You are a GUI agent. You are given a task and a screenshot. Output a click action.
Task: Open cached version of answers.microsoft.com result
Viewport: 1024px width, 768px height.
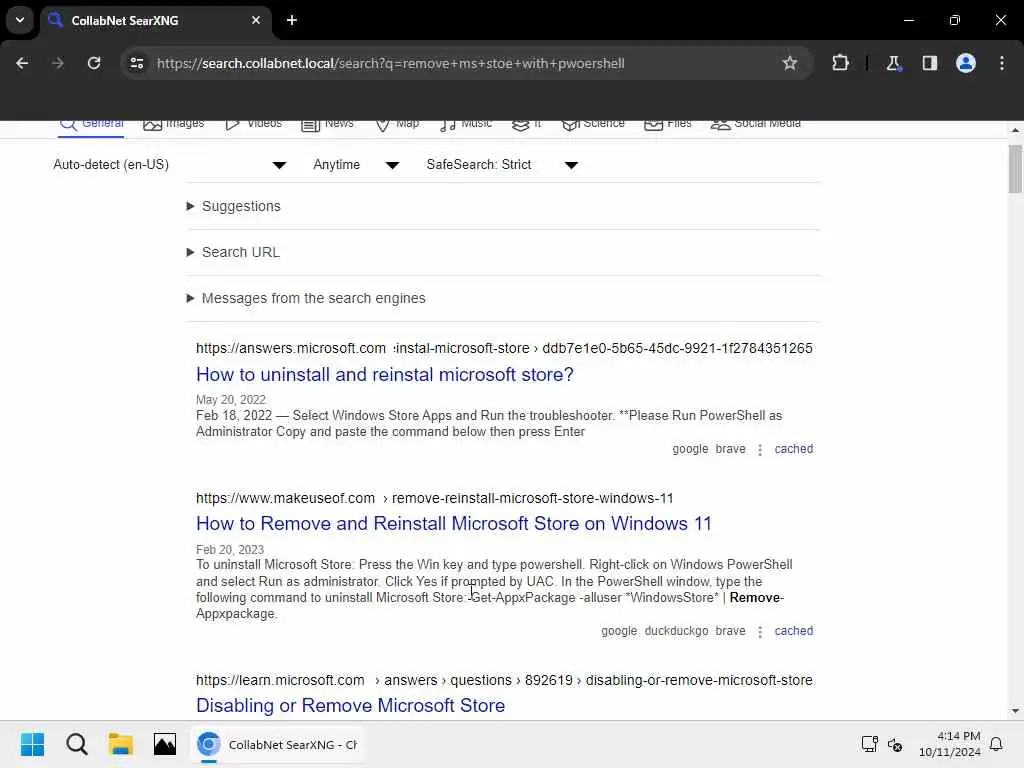point(793,449)
